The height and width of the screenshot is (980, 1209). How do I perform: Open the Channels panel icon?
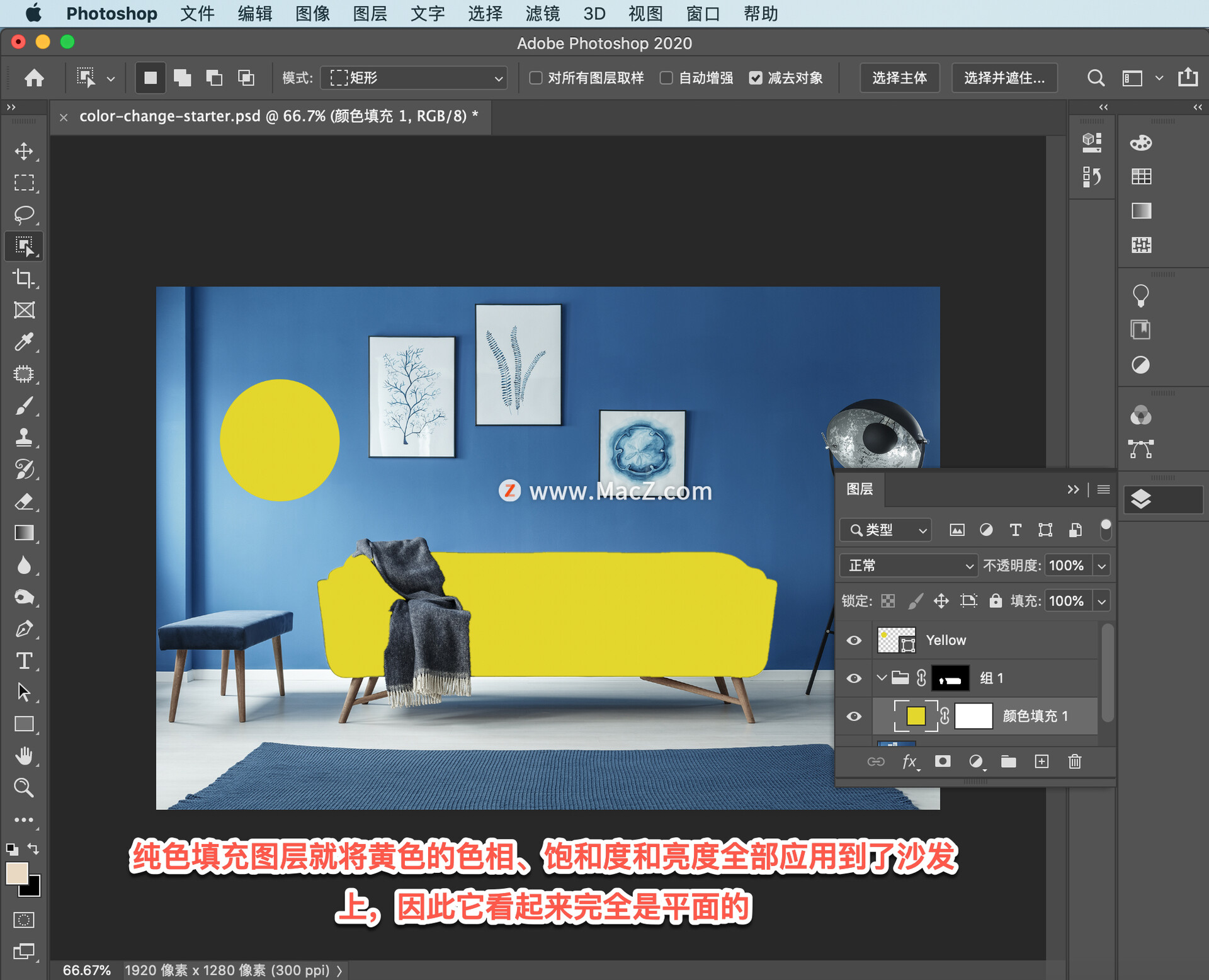click(1141, 416)
